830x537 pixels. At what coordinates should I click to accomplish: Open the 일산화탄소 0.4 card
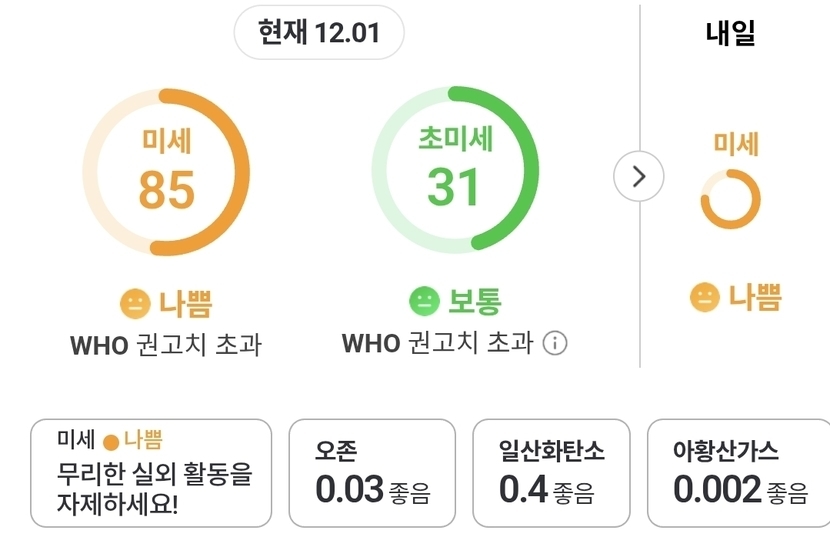click(553, 473)
